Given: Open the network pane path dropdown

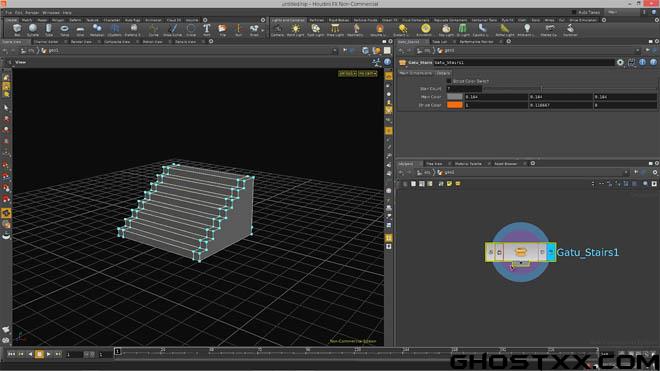Looking at the screenshot, I should tap(627, 172).
